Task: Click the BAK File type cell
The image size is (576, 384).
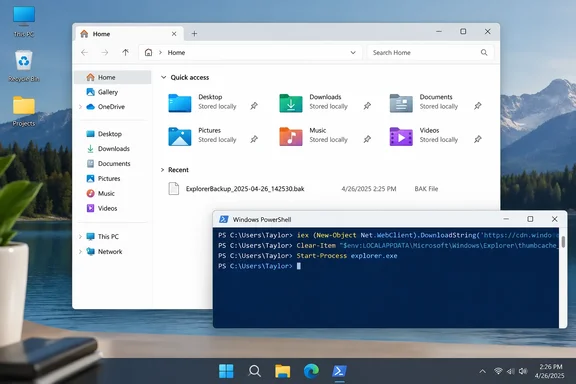Action: pos(426,189)
